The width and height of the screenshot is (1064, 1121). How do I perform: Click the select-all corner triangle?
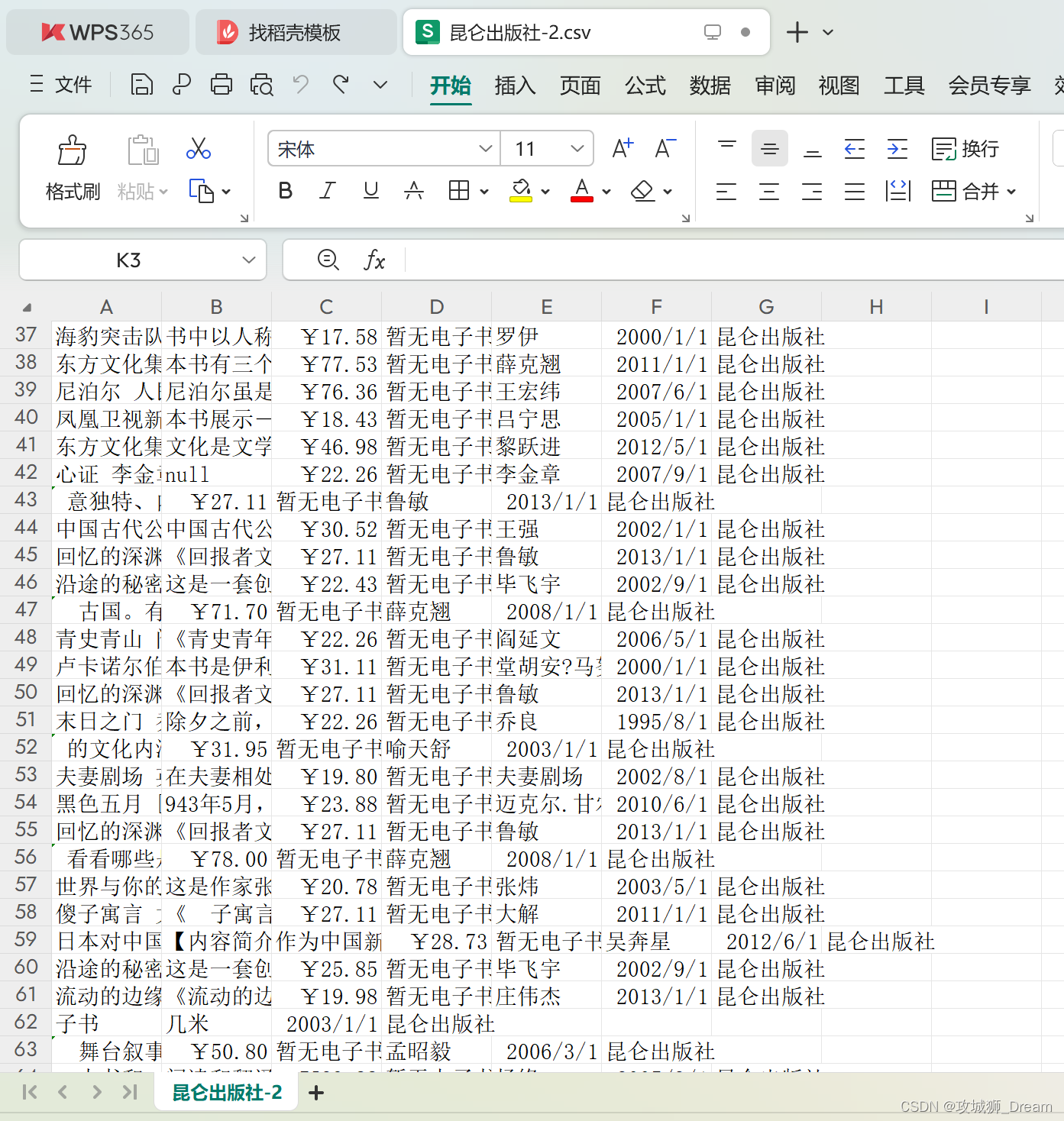click(x=27, y=307)
